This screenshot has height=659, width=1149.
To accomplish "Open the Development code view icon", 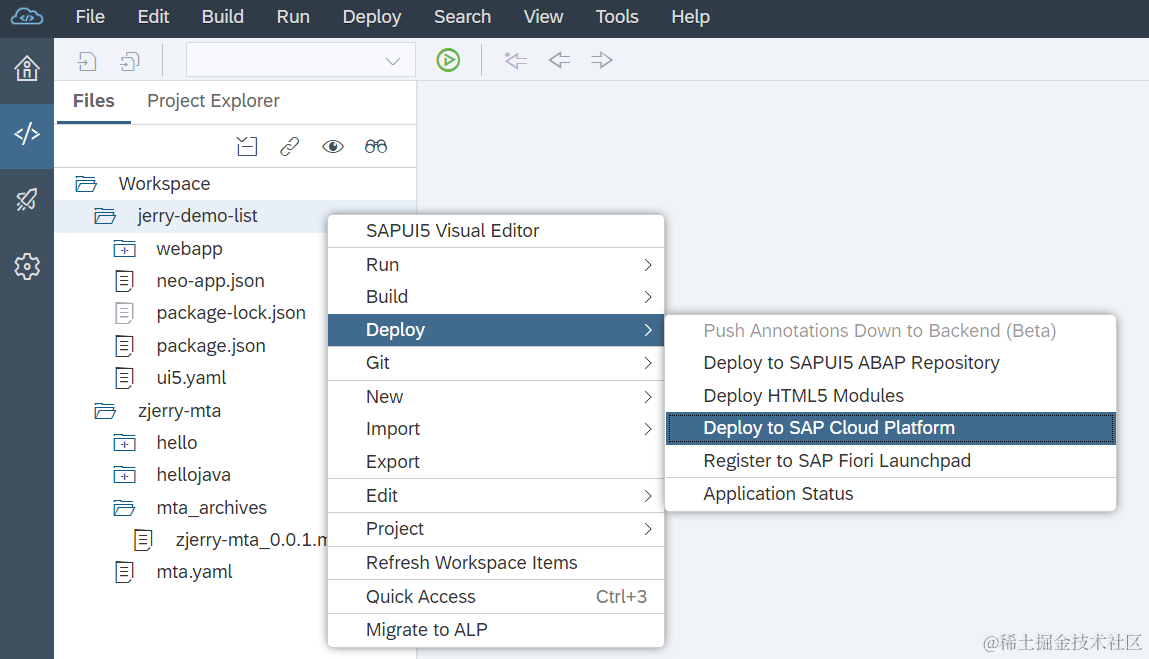I will click(x=27, y=134).
